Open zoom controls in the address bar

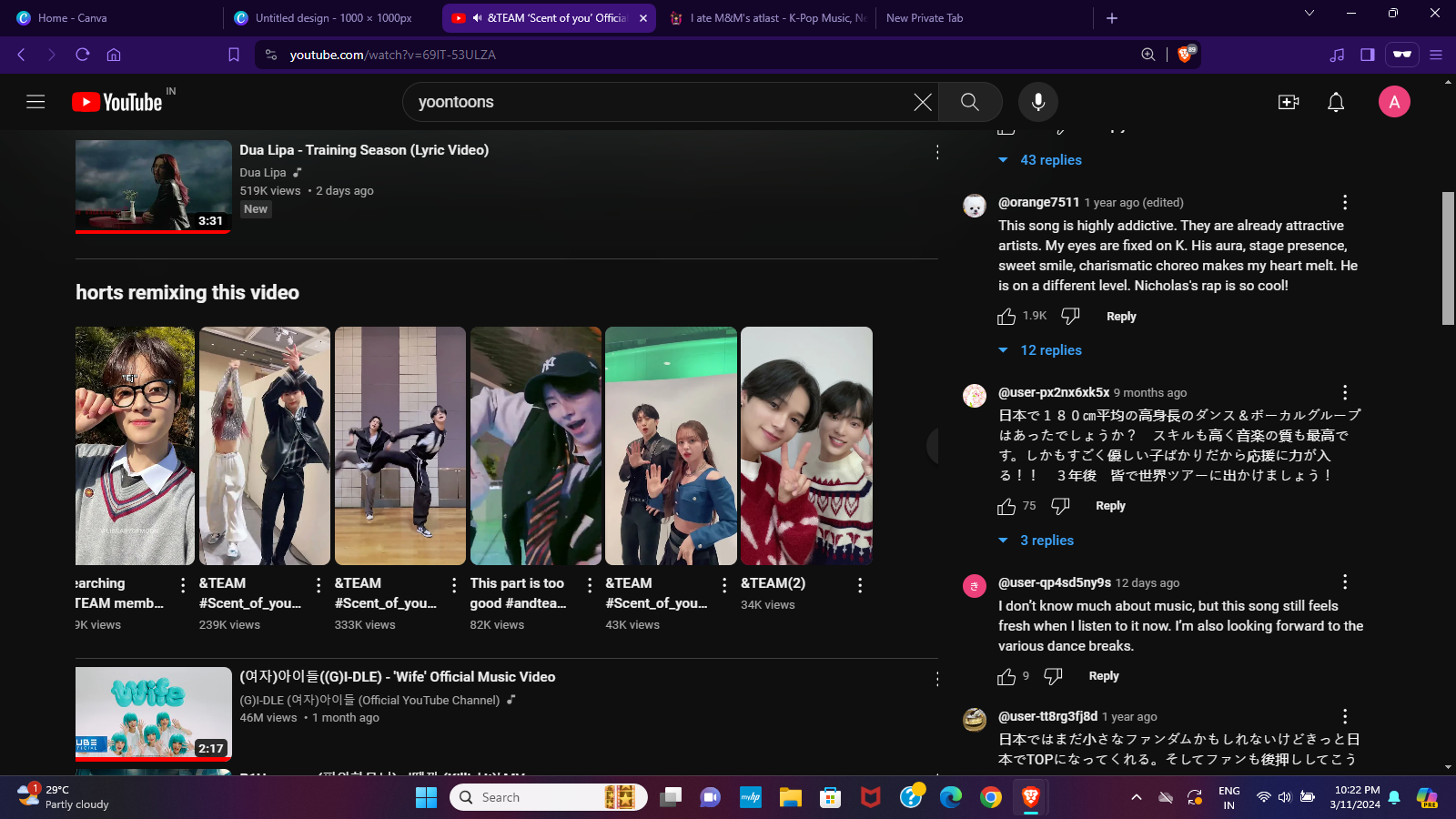tap(1148, 55)
